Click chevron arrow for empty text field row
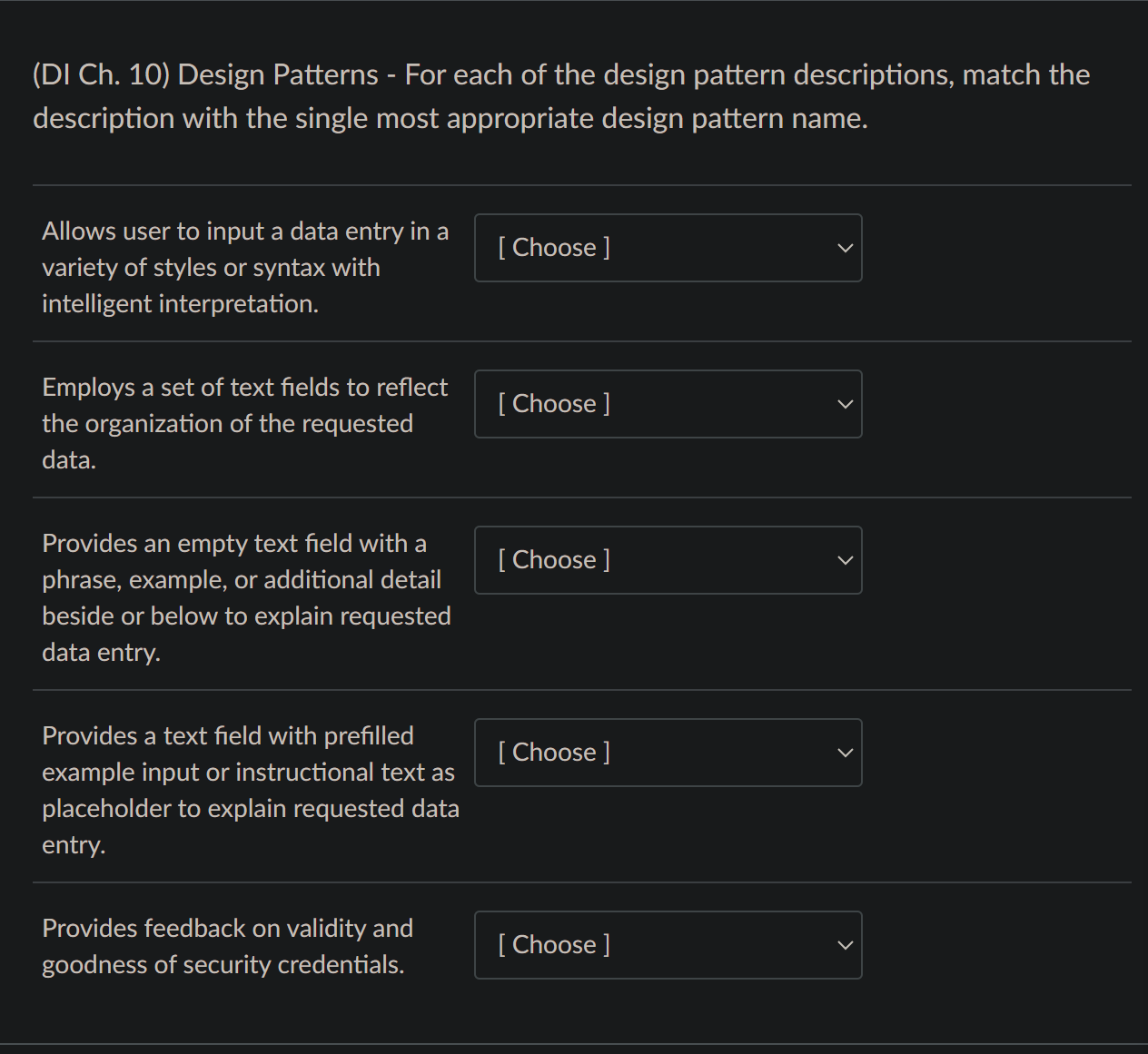 point(845,560)
